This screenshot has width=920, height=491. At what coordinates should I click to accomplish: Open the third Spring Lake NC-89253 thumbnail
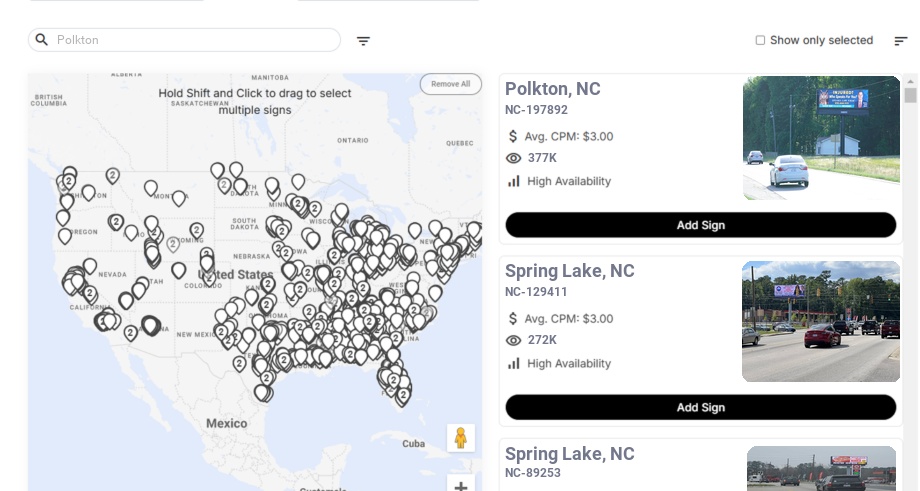(x=821, y=468)
